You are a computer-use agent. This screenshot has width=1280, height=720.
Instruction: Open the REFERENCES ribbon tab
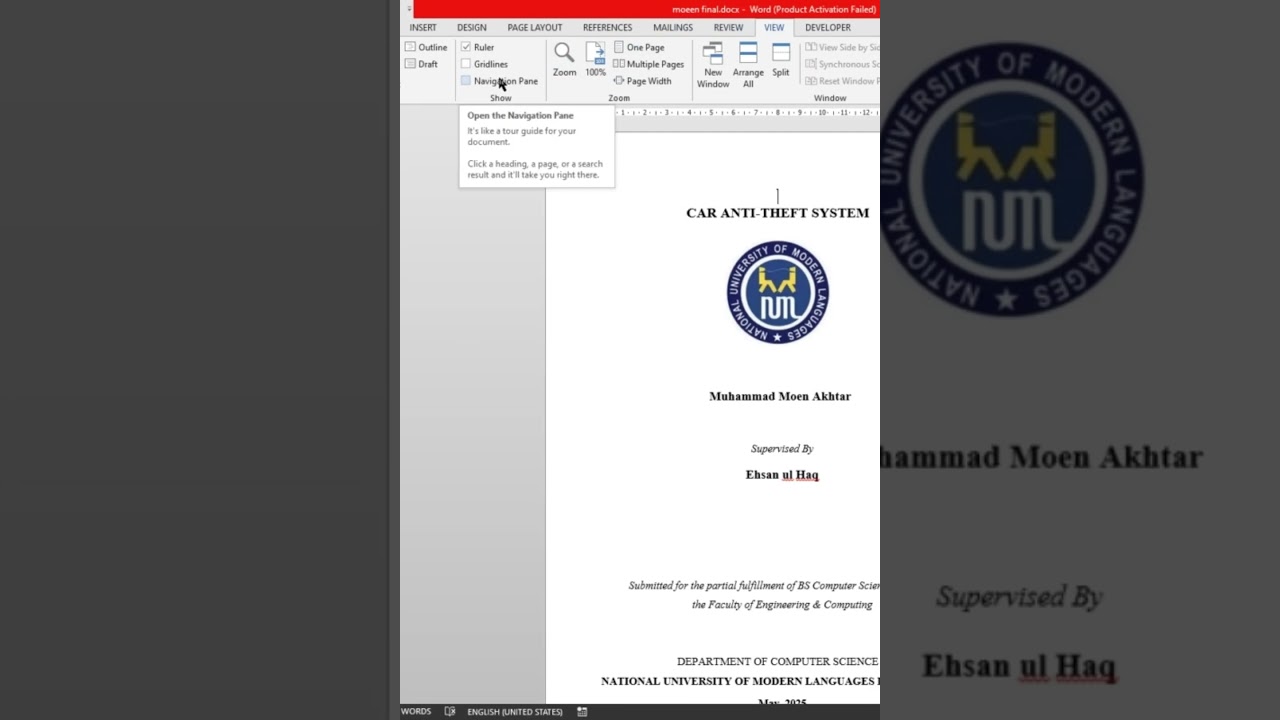(x=608, y=28)
